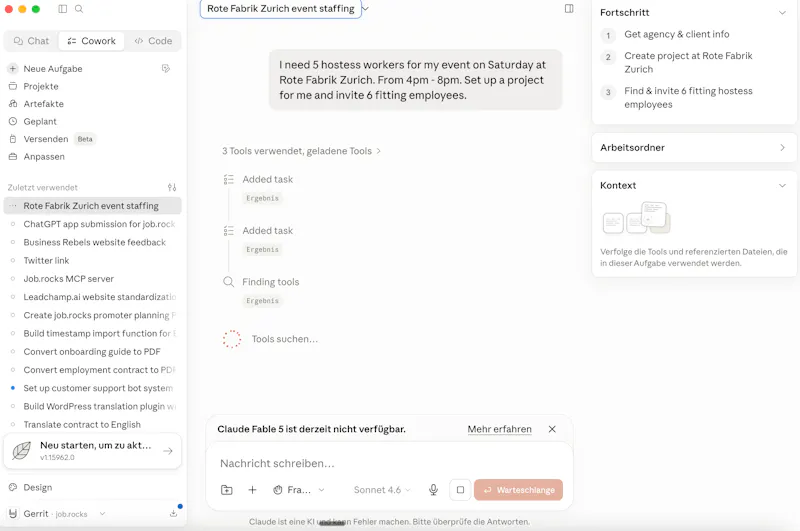Click Neu starten update banner

click(x=92, y=451)
